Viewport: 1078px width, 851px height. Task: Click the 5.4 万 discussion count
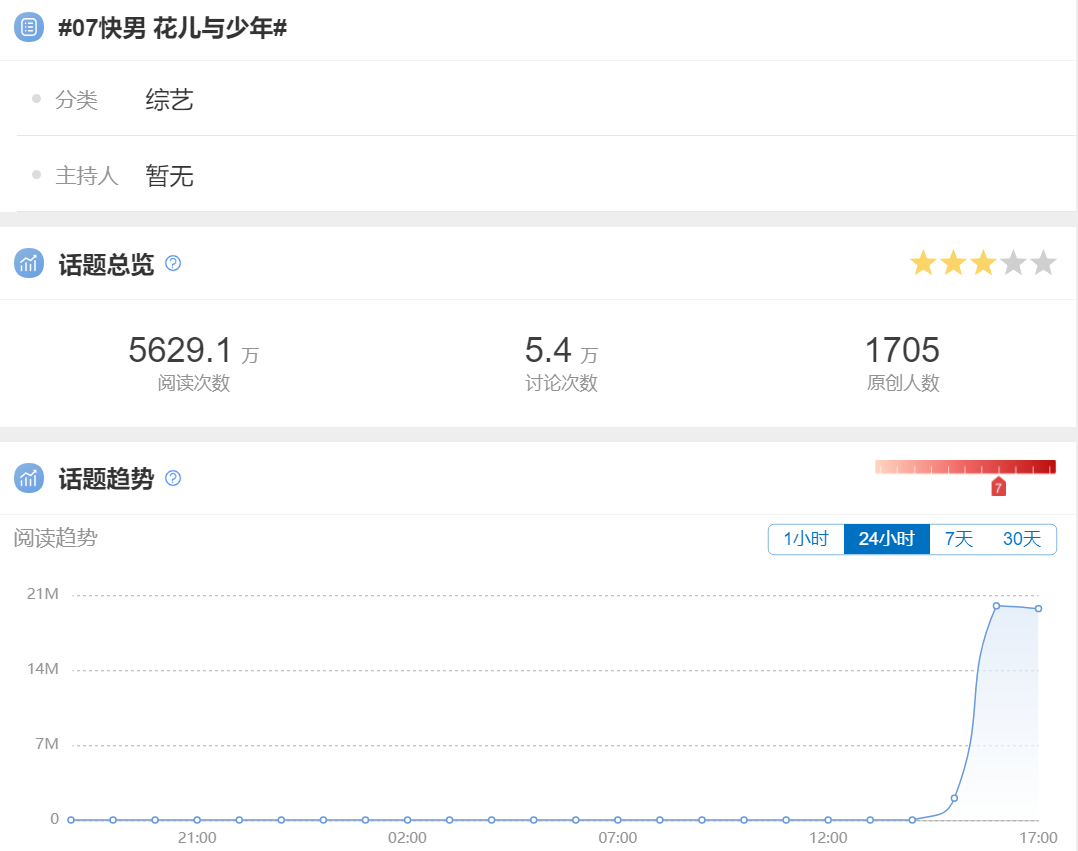(x=561, y=350)
